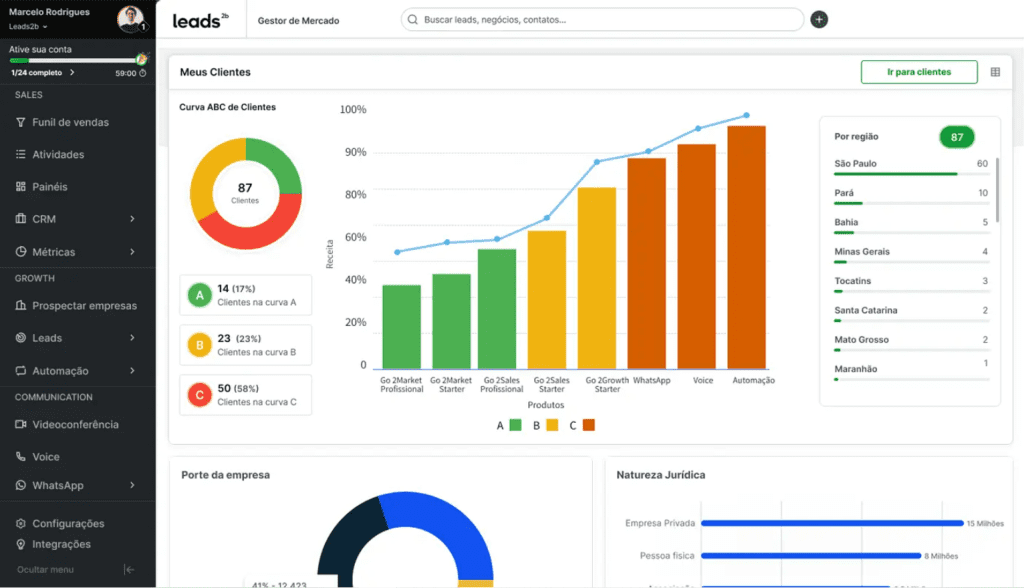Expand the 1/24 completo chevron
Image resolution: width=1024 pixels, height=588 pixels.
pyautogui.click(x=72, y=73)
